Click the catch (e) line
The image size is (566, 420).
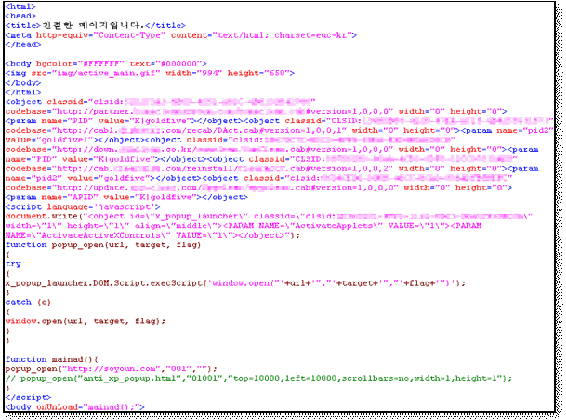click(x=28, y=302)
